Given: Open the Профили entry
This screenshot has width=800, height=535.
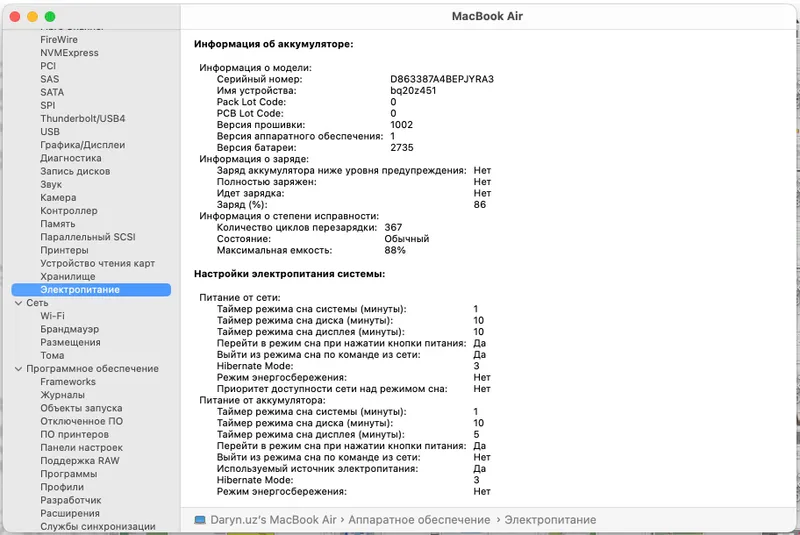Looking at the screenshot, I should pyautogui.click(x=62, y=487).
